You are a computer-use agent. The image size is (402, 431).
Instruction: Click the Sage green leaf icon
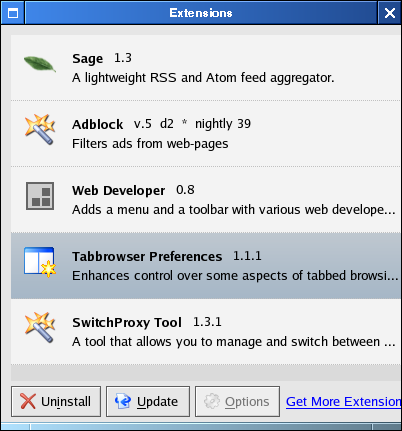40,64
